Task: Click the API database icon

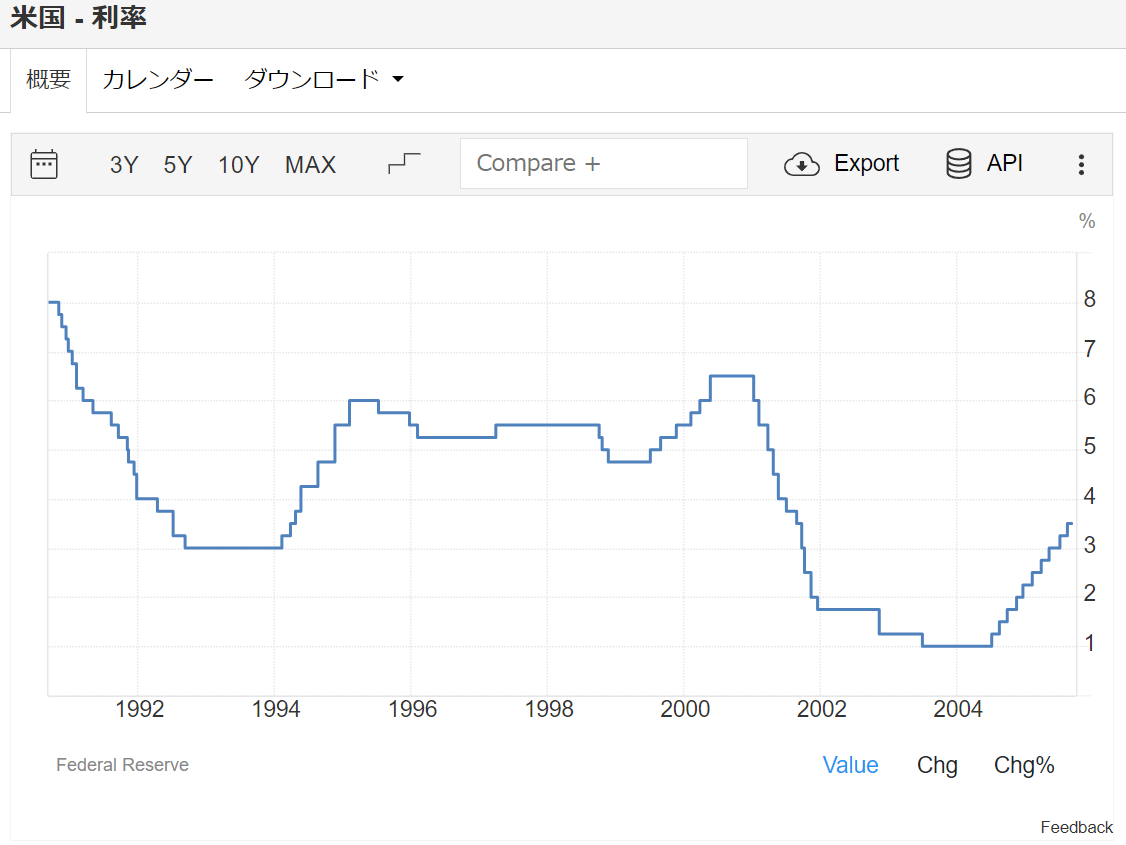Action: click(958, 164)
